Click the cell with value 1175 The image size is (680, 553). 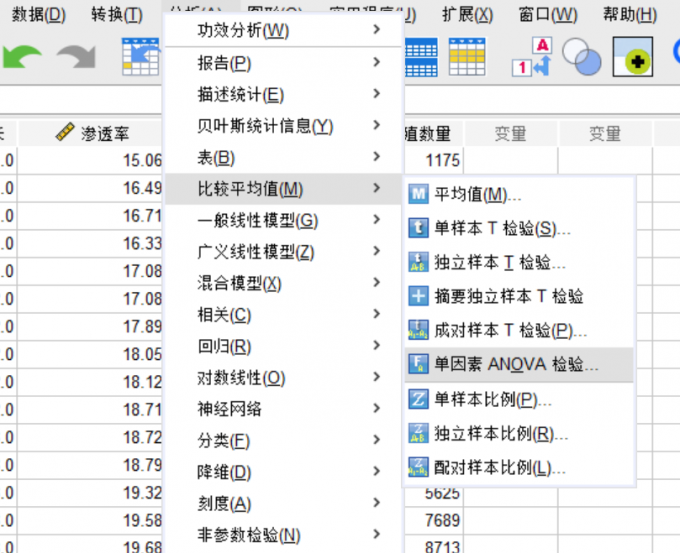[x=434, y=160]
